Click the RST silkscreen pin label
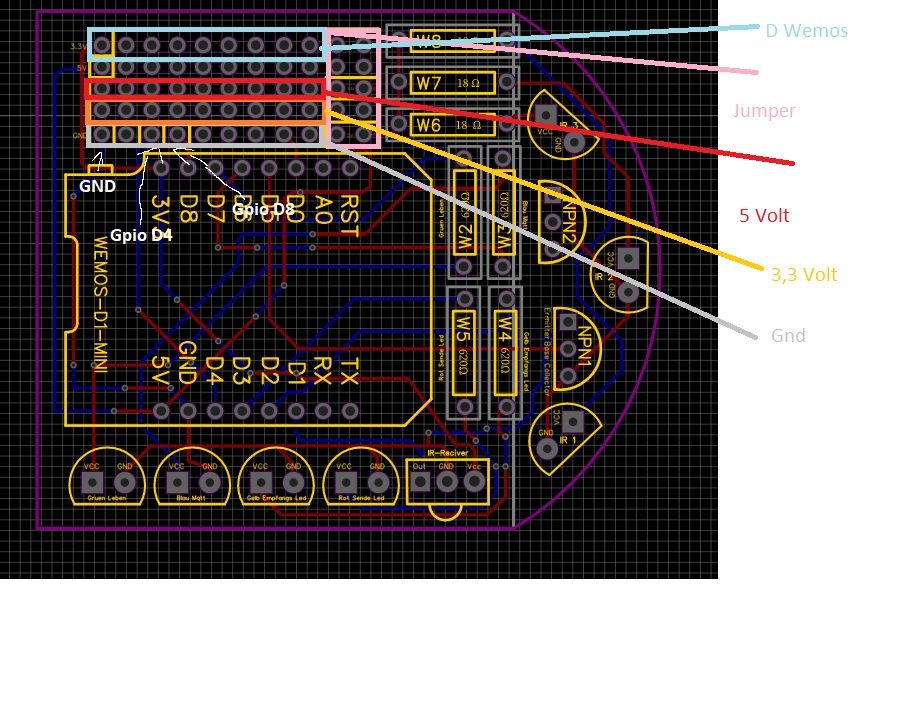This screenshot has width=898, height=726. coord(349,216)
